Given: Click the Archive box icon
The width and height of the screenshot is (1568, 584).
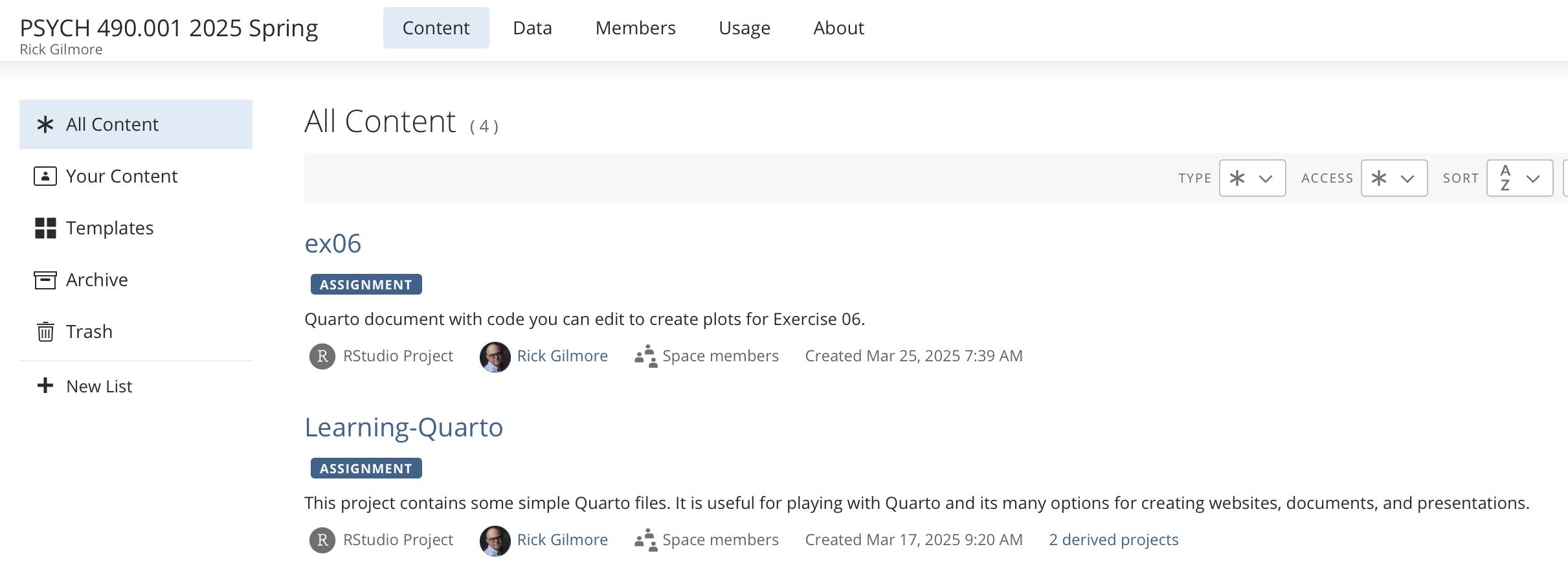Looking at the screenshot, I should [45, 280].
